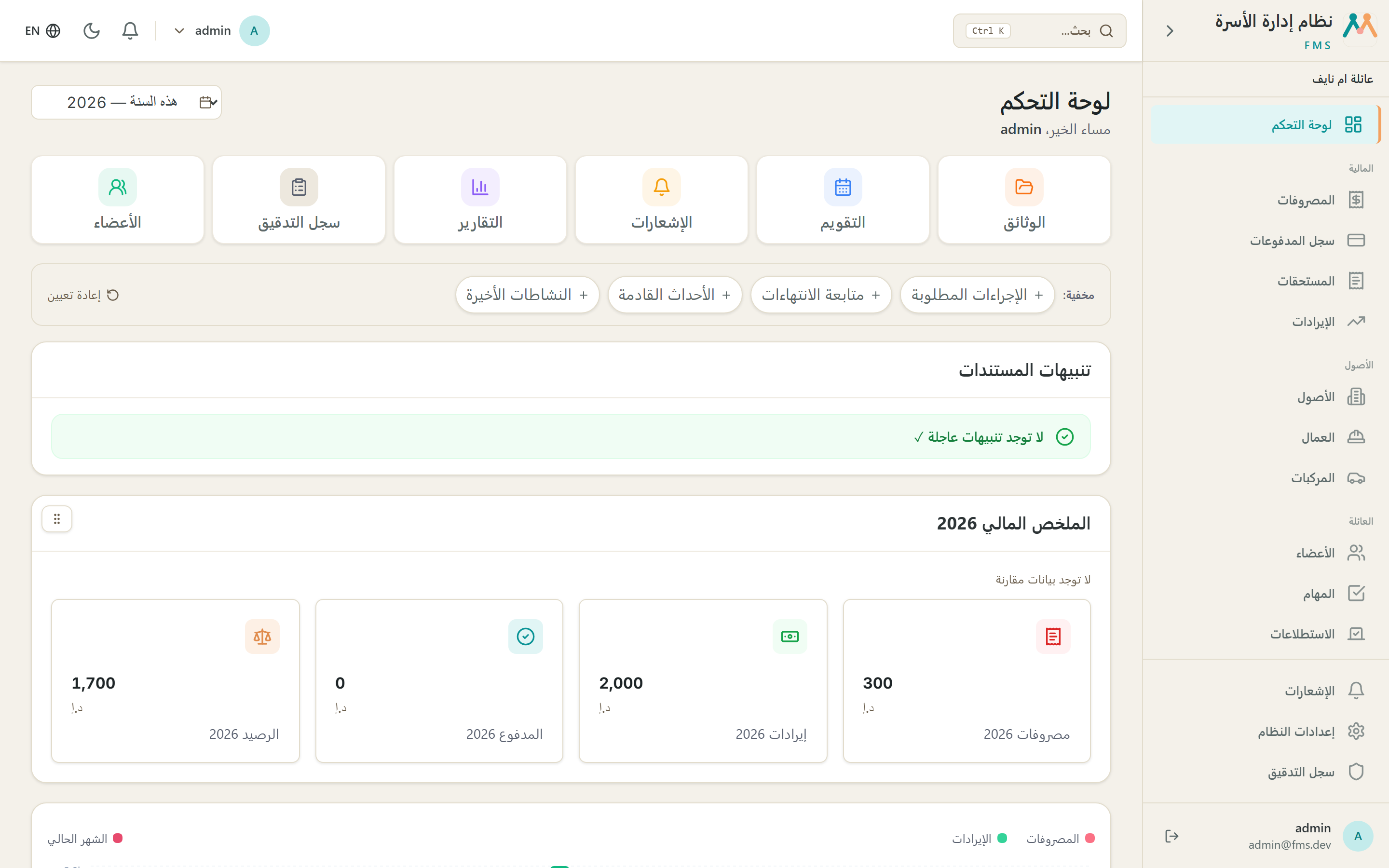The width and height of the screenshot is (1389, 868).
Task: Click مصروفات 2026 expenses card
Action: click(967, 681)
